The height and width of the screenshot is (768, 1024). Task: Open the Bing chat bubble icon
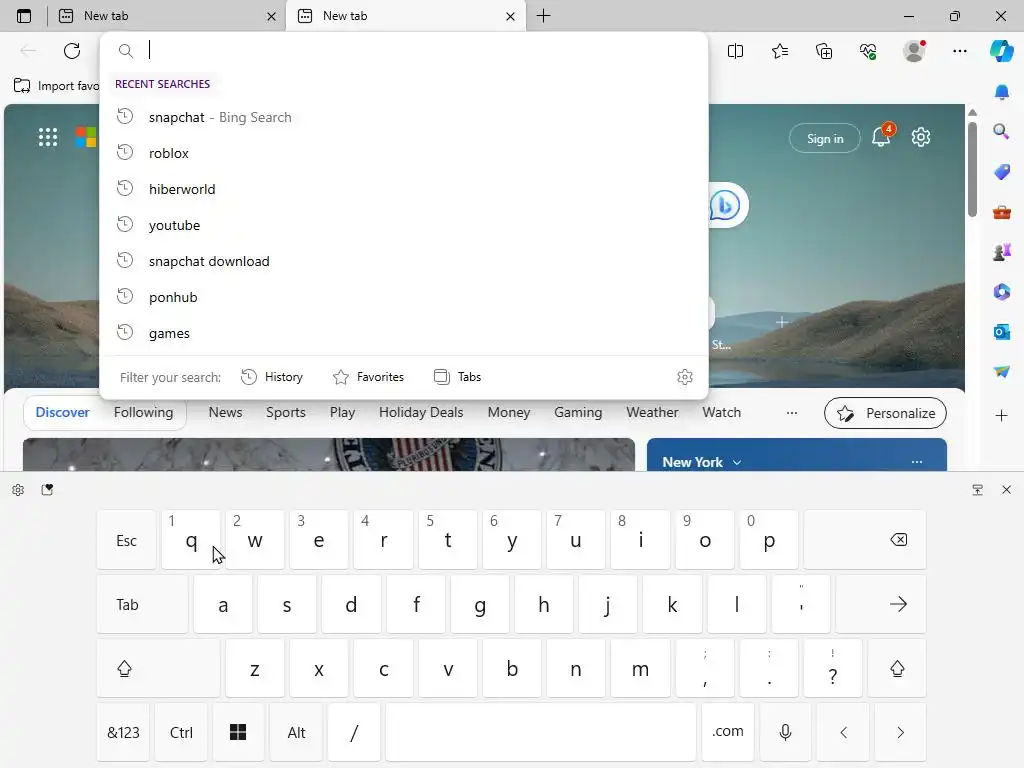pos(725,205)
